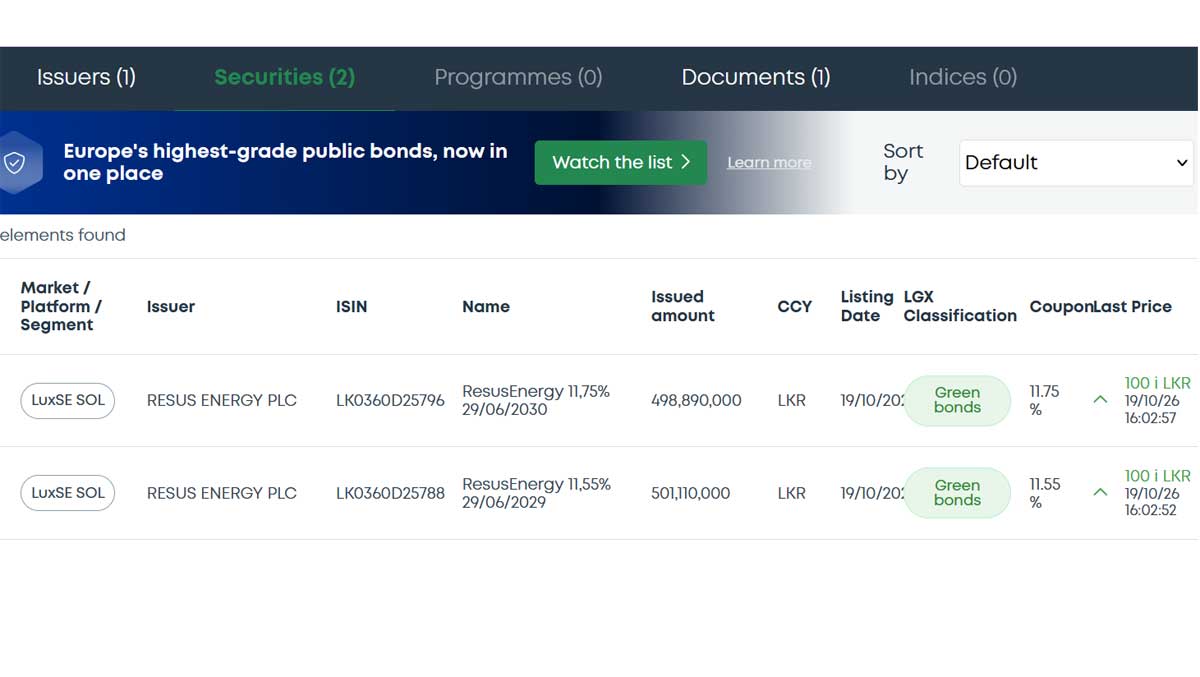Click the Market / Platform / Segment header
1200x677 pixels.
point(61,306)
